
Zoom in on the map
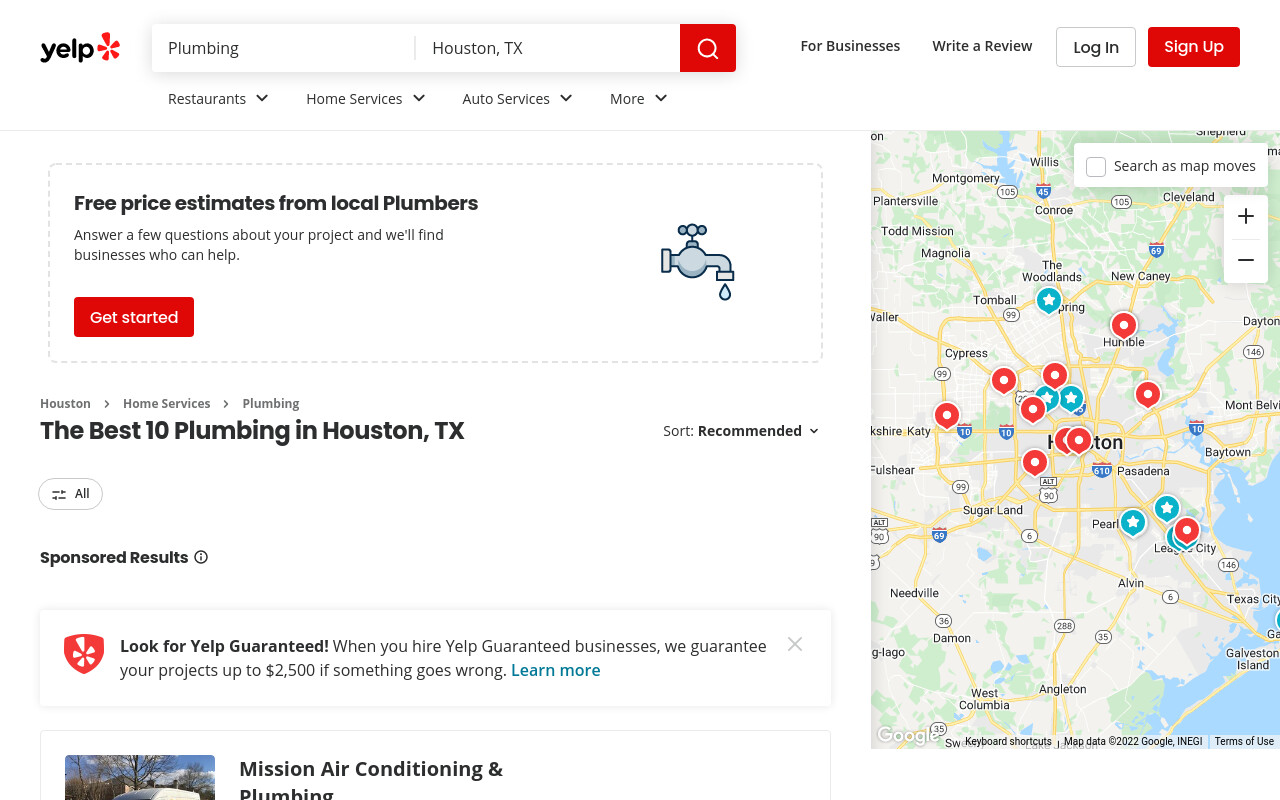point(1246,216)
